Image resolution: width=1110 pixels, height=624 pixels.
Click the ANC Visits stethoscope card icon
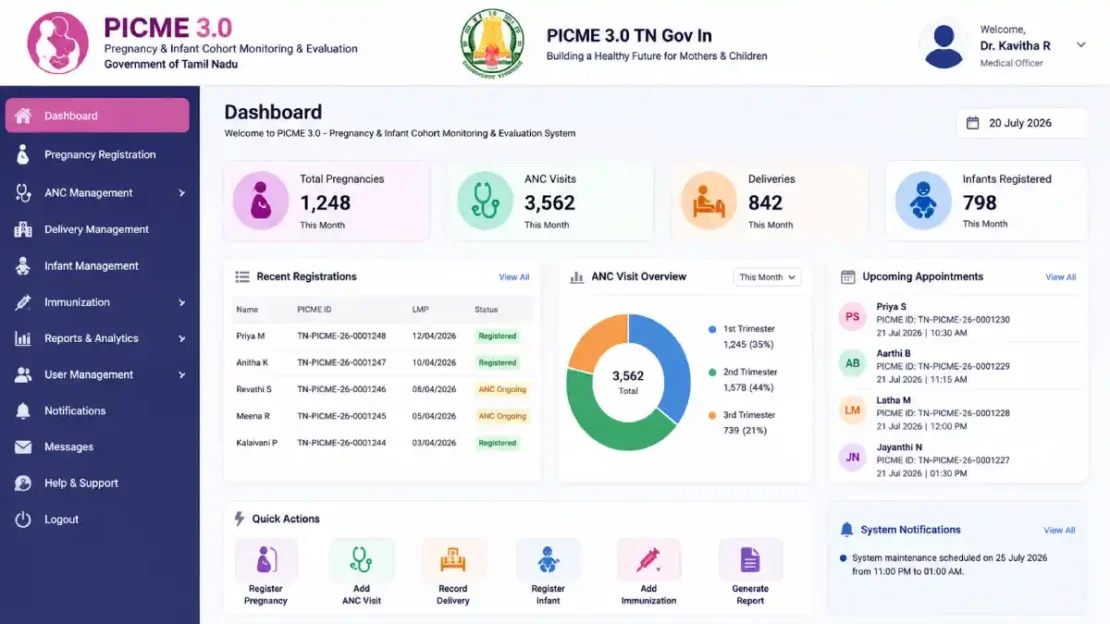(x=485, y=200)
